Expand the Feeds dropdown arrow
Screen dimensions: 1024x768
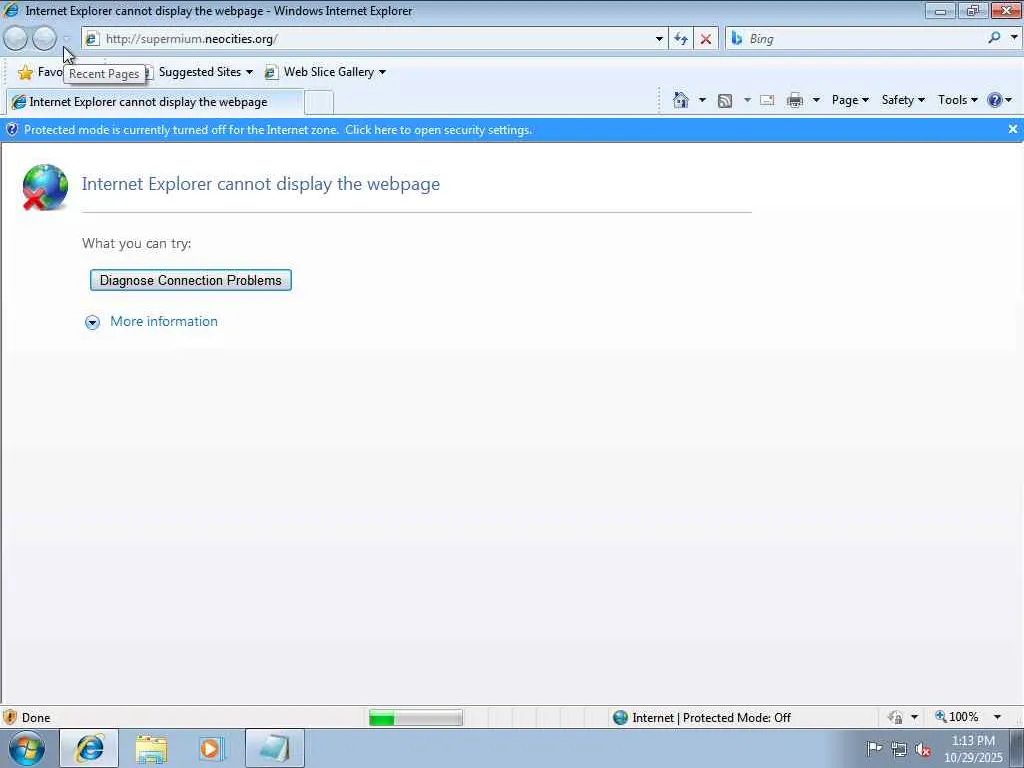(747, 100)
